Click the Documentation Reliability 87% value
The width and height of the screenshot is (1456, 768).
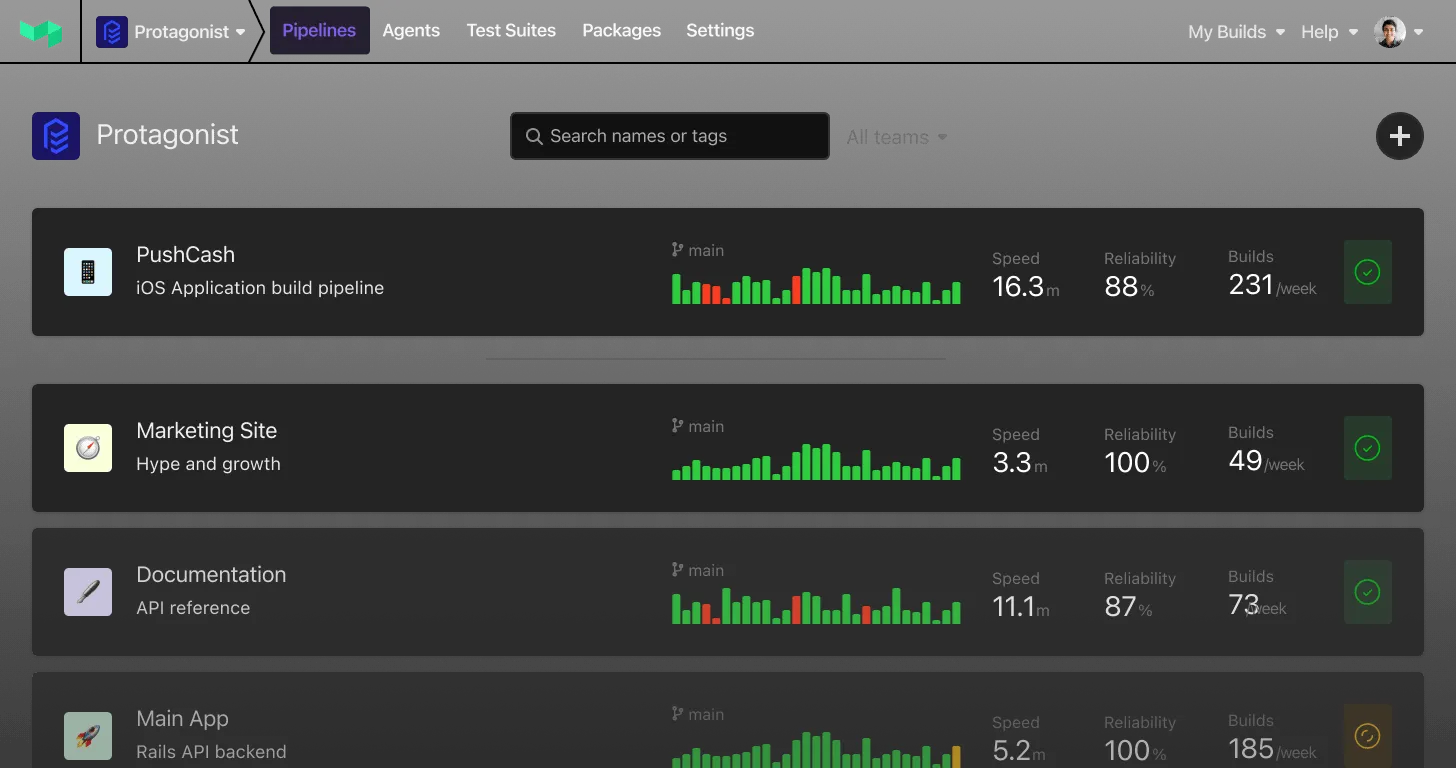(x=1128, y=606)
